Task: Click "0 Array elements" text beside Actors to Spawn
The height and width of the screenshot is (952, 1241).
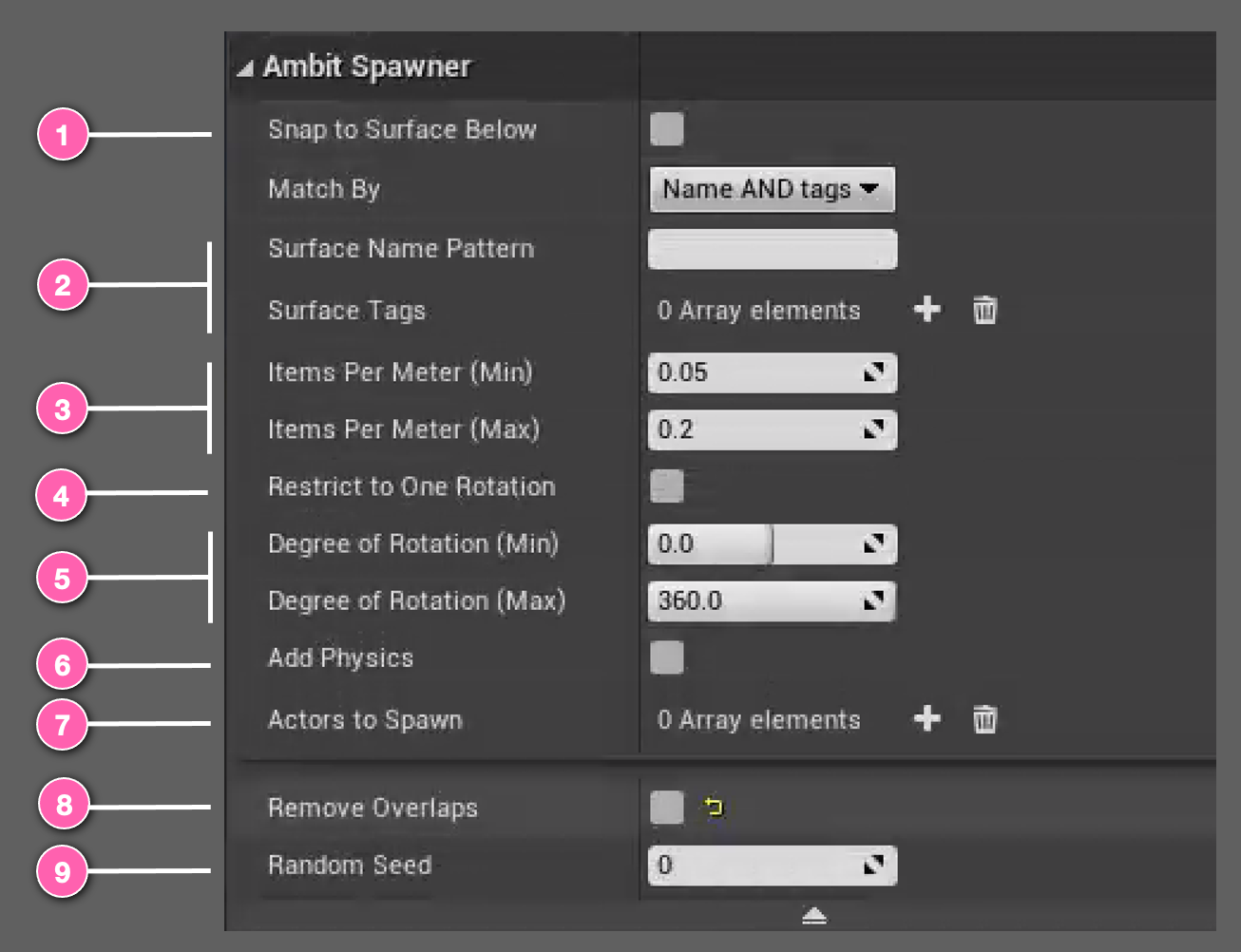Action: coord(758,720)
